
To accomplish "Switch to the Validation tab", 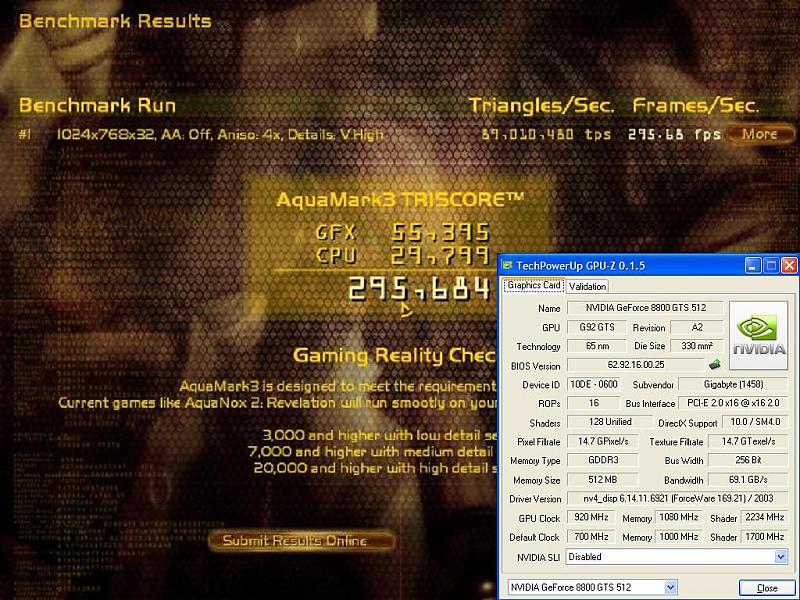I will click(x=587, y=286).
